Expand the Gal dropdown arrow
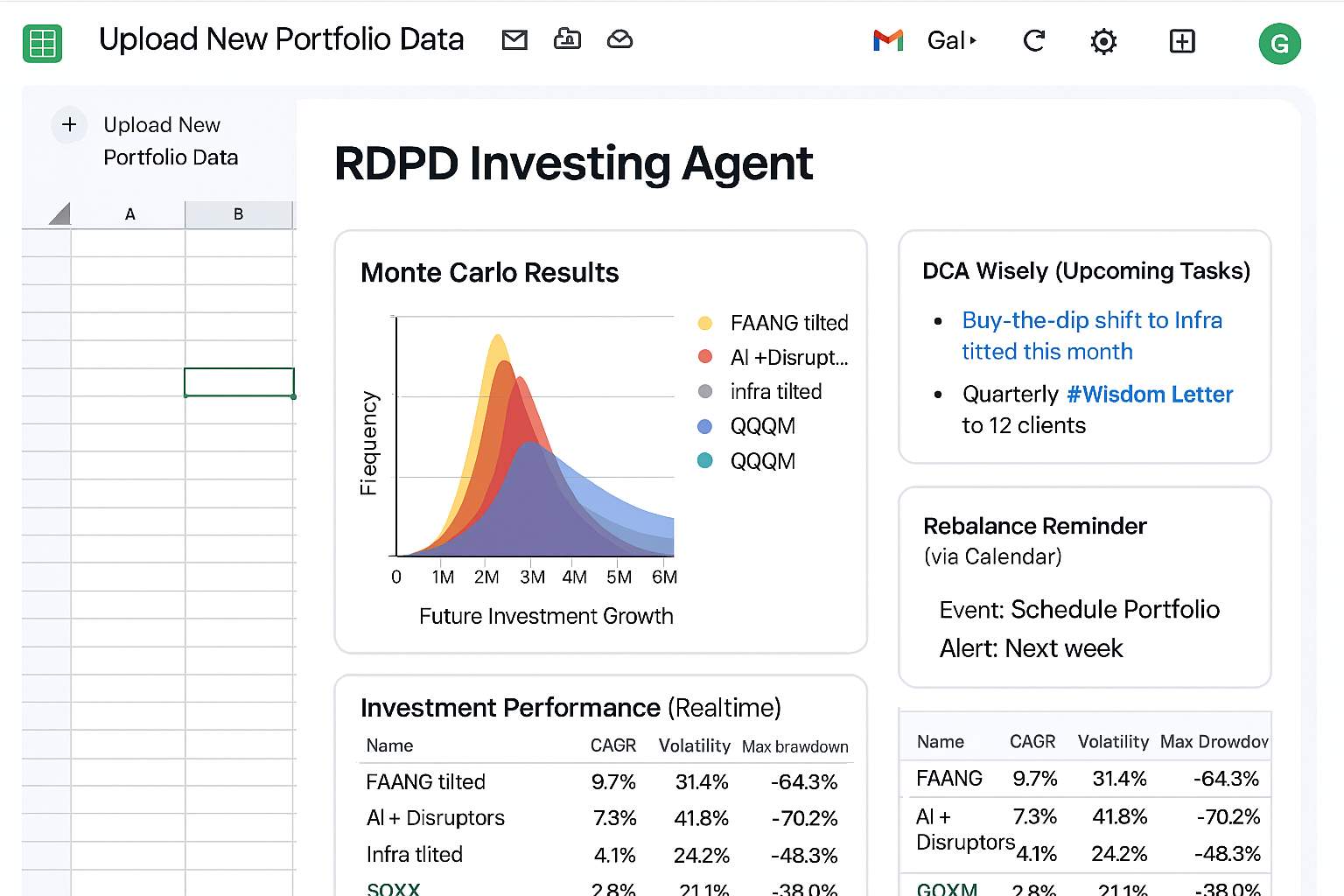 [x=973, y=40]
